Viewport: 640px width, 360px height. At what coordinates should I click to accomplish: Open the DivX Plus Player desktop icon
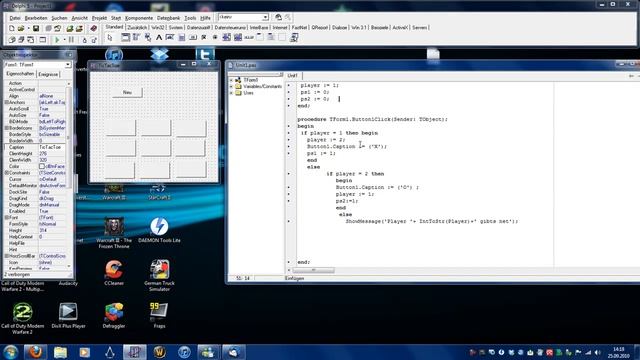[68, 316]
